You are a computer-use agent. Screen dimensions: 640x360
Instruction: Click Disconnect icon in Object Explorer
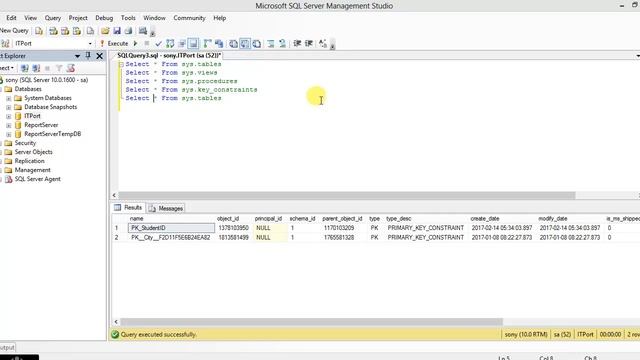36,68
